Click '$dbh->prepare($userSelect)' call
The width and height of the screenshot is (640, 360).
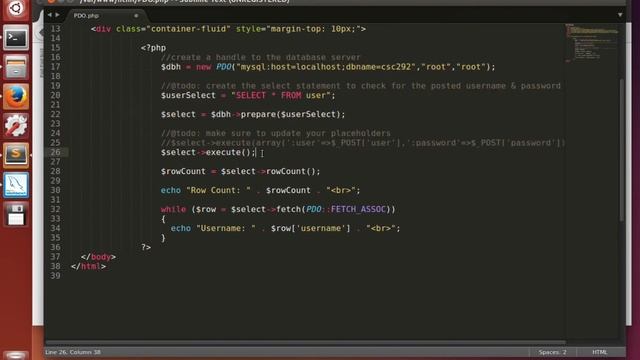(x=278, y=114)
